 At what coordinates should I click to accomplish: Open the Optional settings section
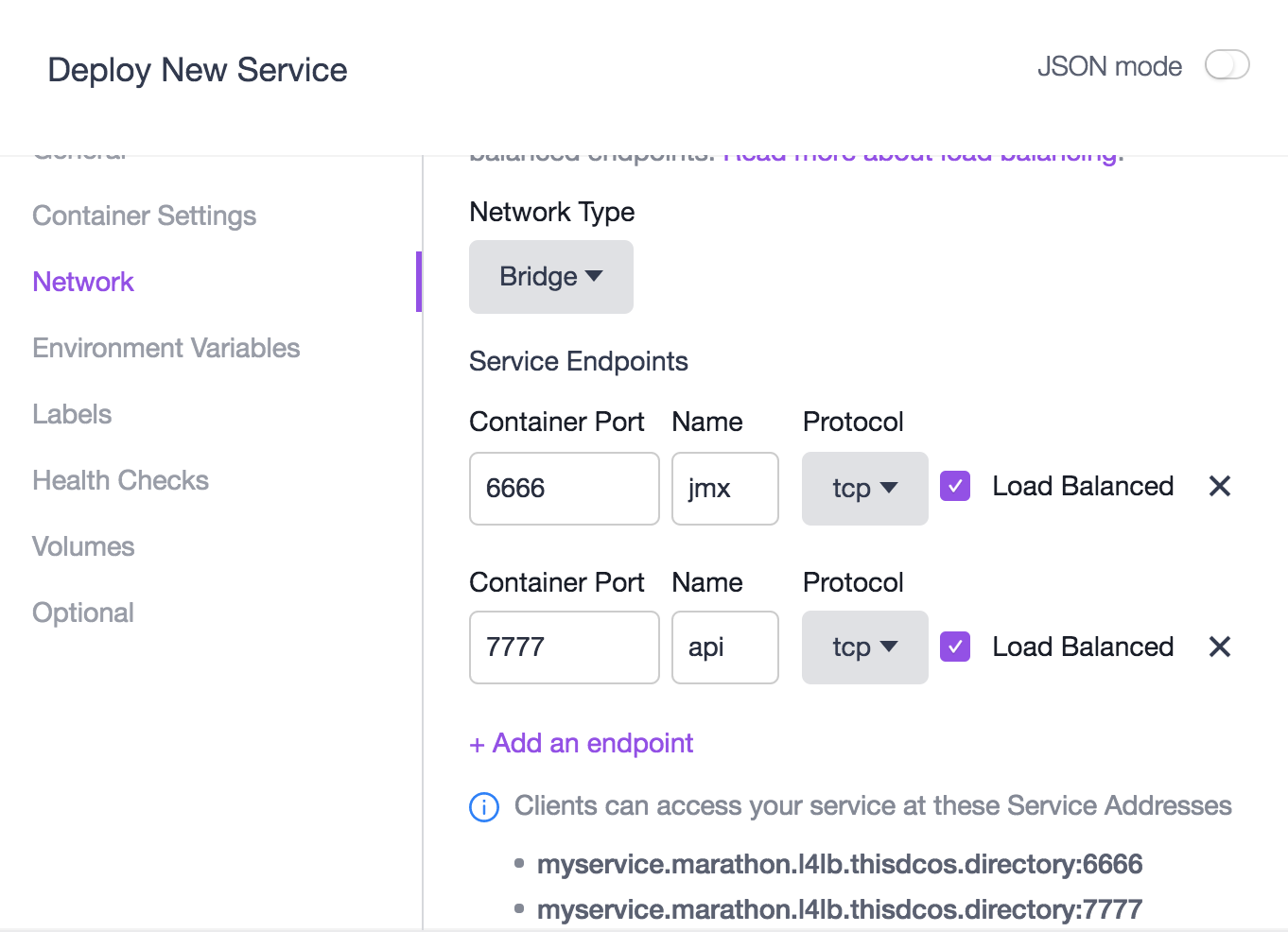[x=83, y=613]
